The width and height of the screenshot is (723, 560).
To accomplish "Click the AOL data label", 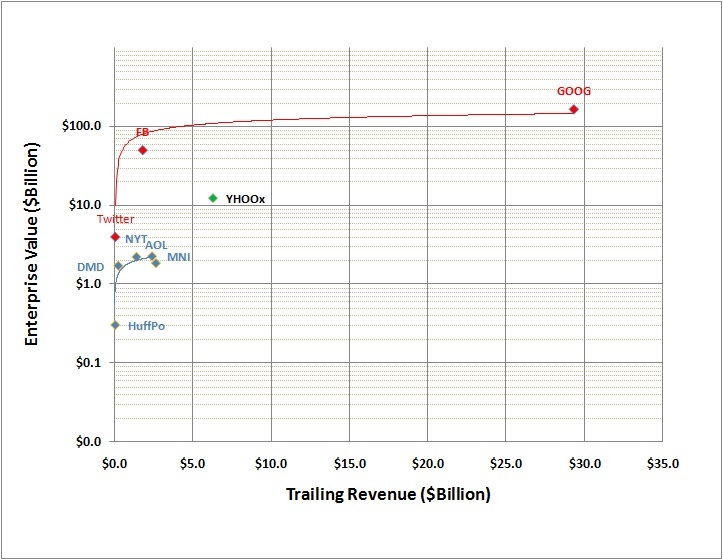I will click(x=156, y=245).
